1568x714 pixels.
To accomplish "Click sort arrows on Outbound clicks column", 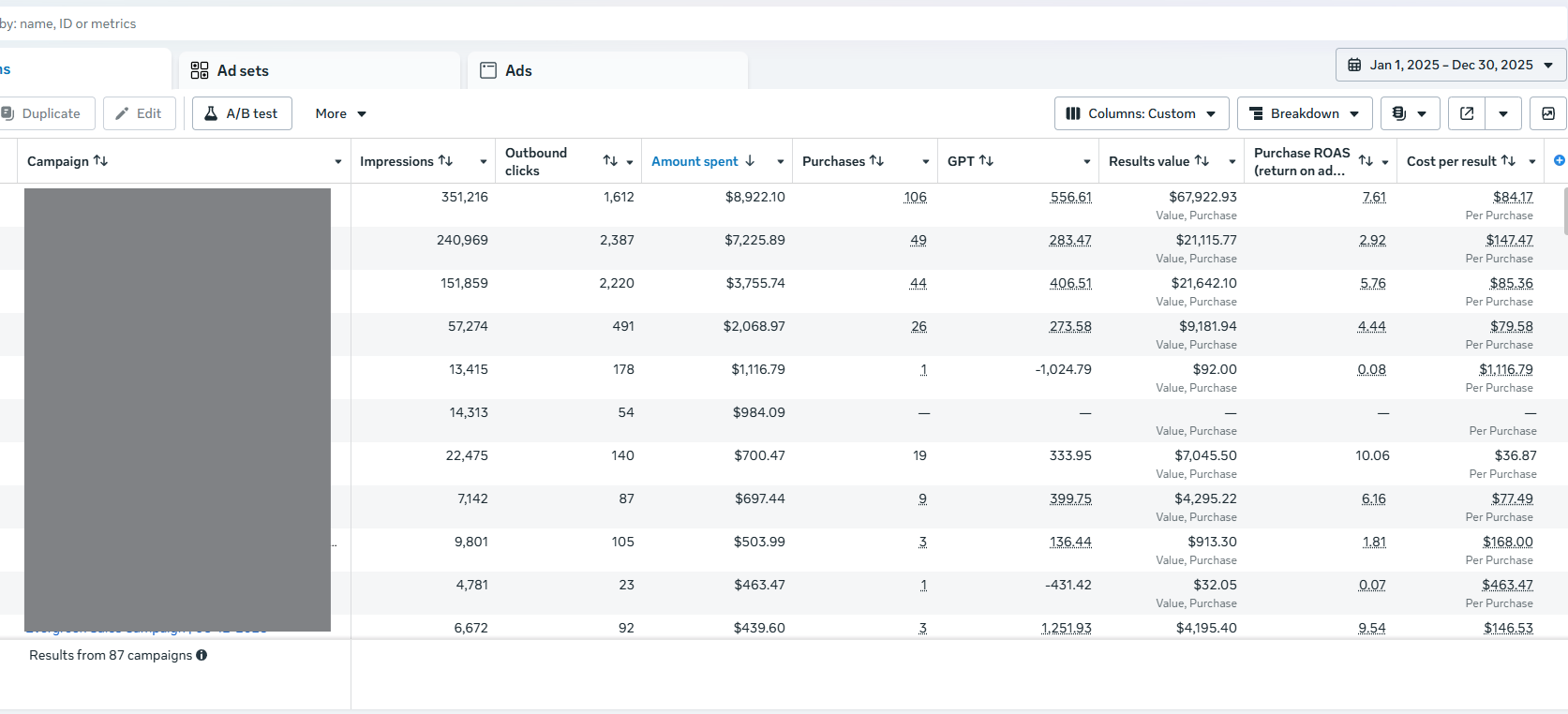I will 610,161.
